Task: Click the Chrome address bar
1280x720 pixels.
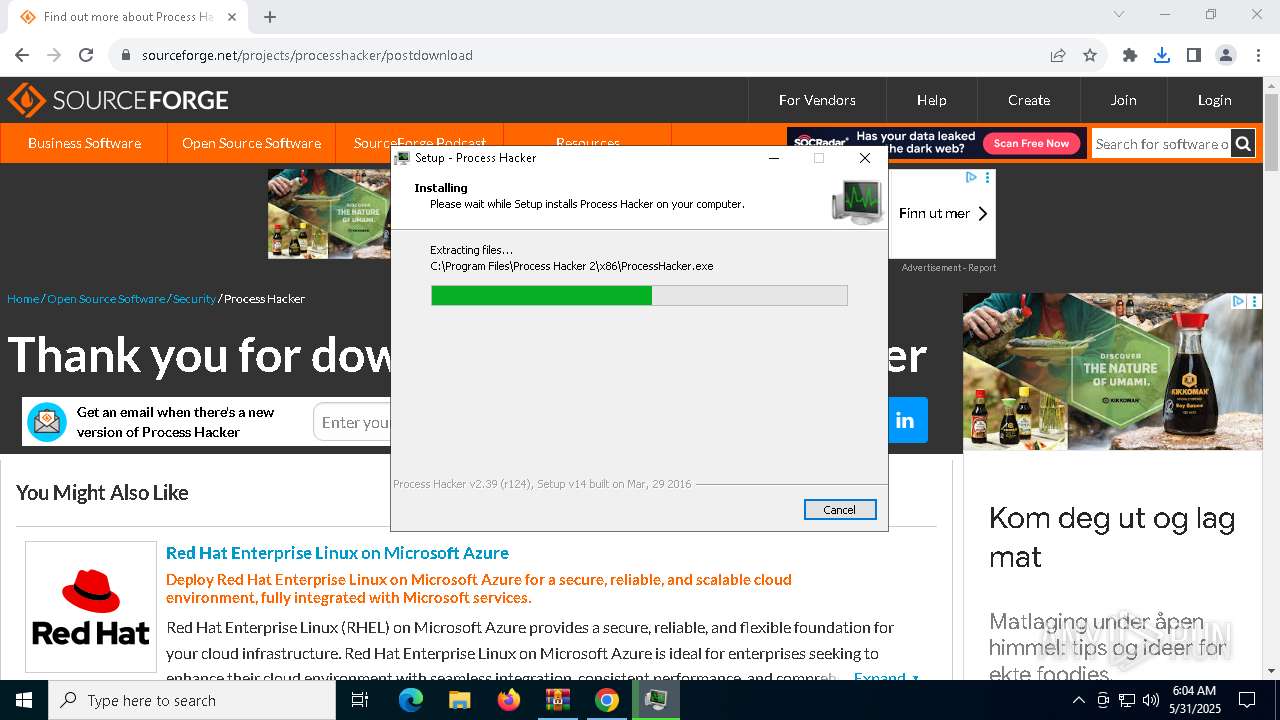Action: (580, 55)
